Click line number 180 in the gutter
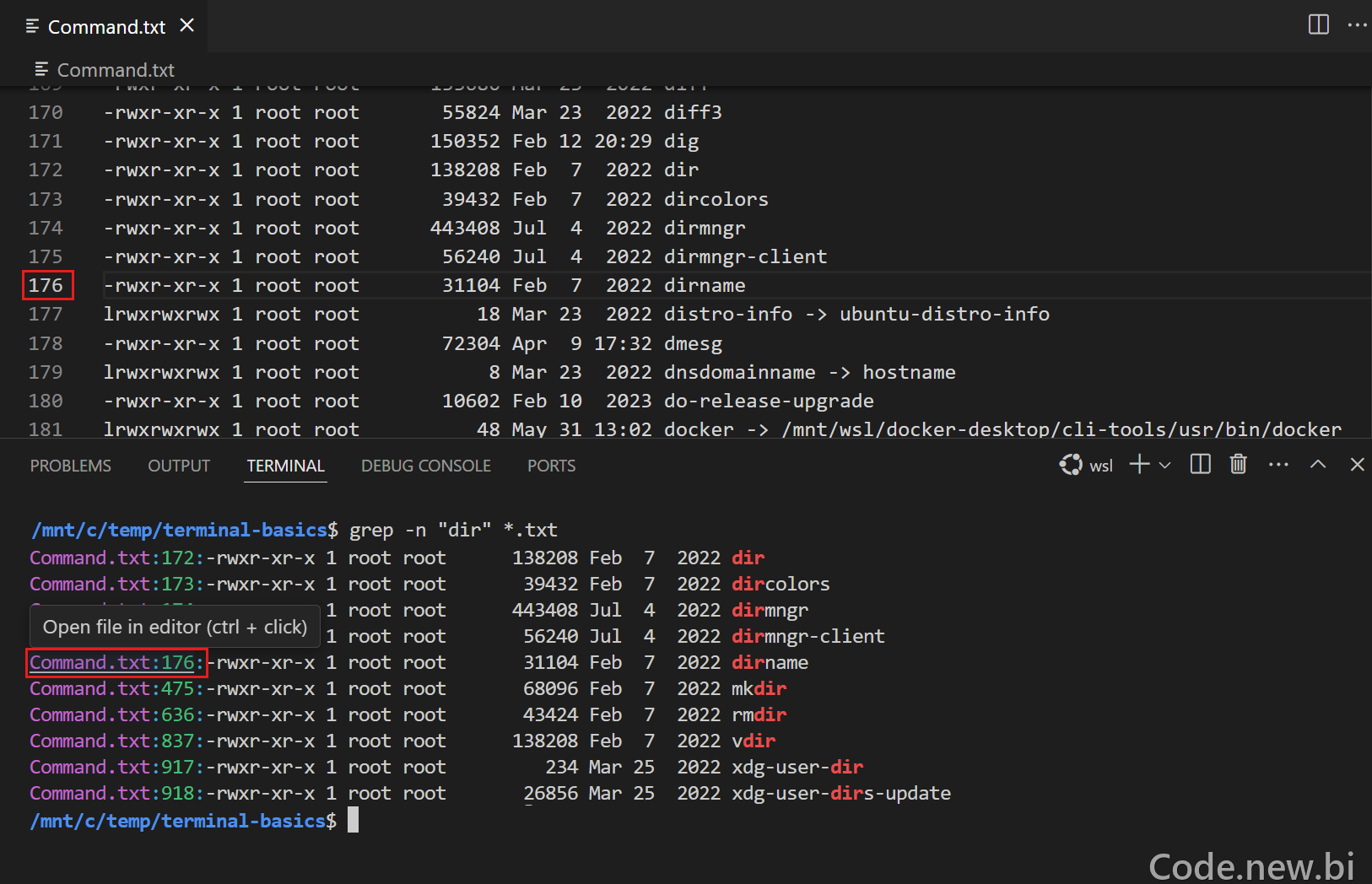 coord(46,401)
